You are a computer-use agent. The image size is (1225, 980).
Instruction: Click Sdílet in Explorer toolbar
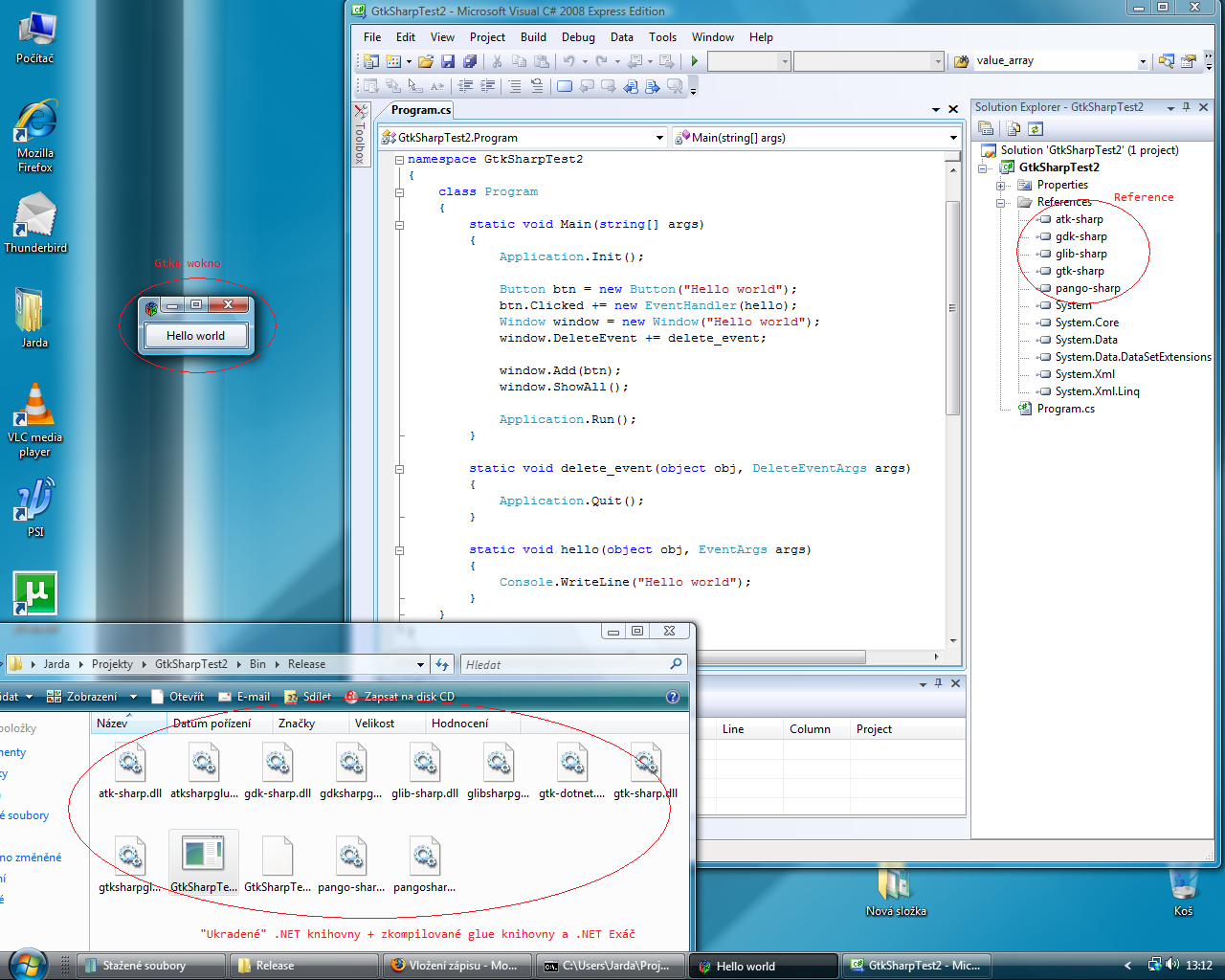point(307,697)
